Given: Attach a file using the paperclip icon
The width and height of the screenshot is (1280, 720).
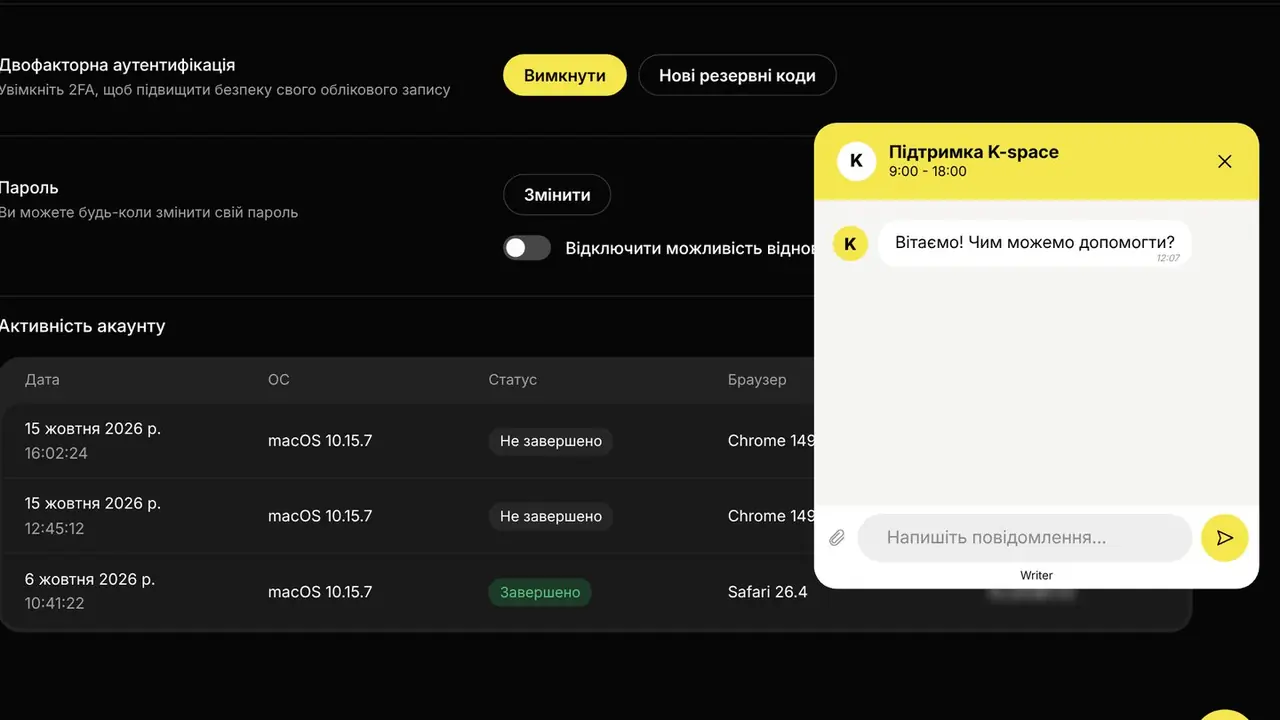Looking at the screenshot, I should coord(837,538).
